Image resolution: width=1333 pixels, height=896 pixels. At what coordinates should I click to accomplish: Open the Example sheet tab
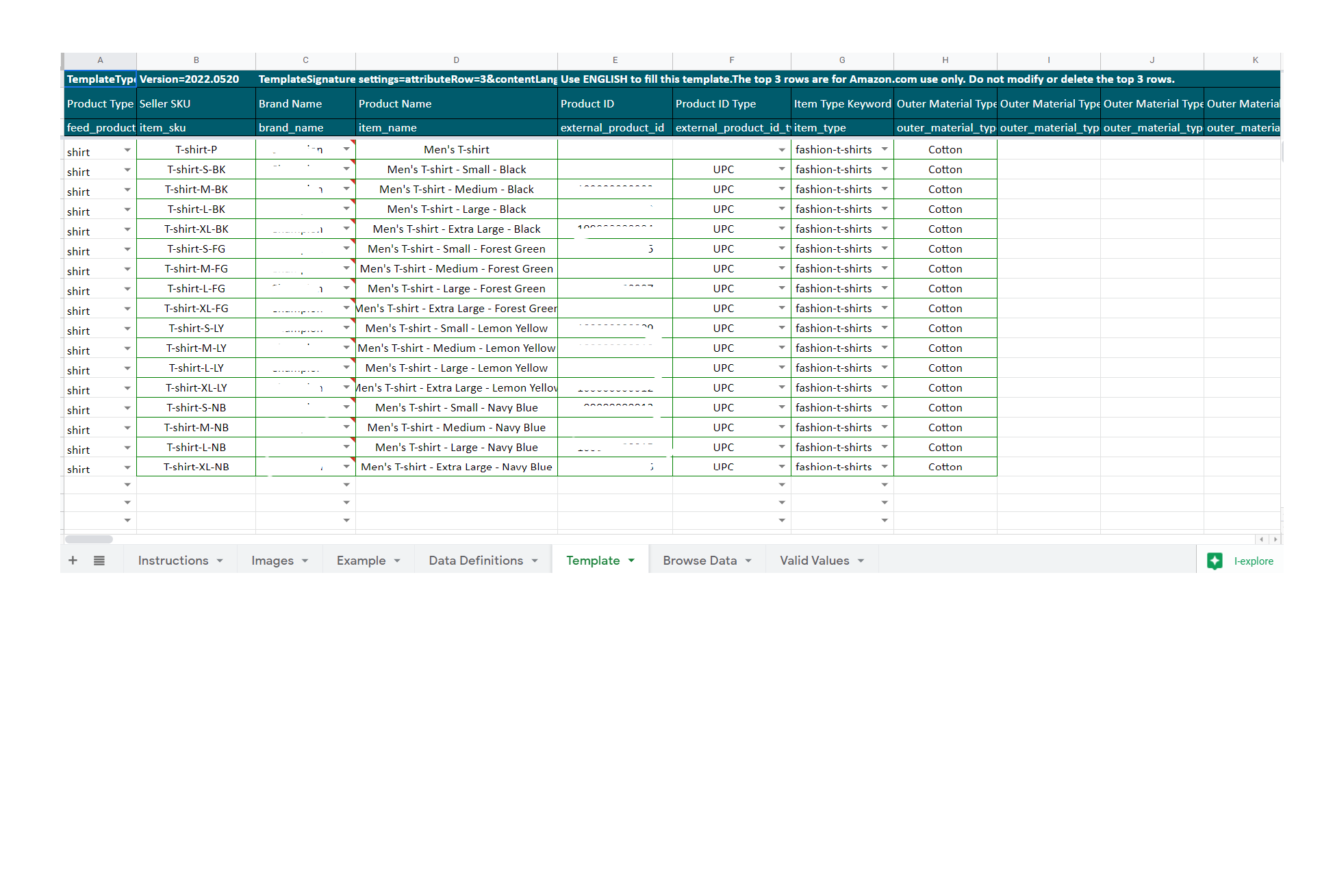tap(361, 561)
